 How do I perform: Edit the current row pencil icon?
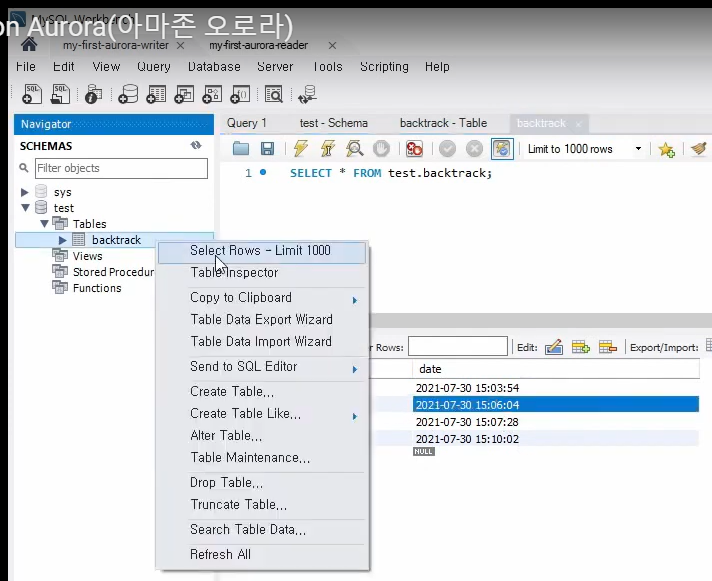554,347
